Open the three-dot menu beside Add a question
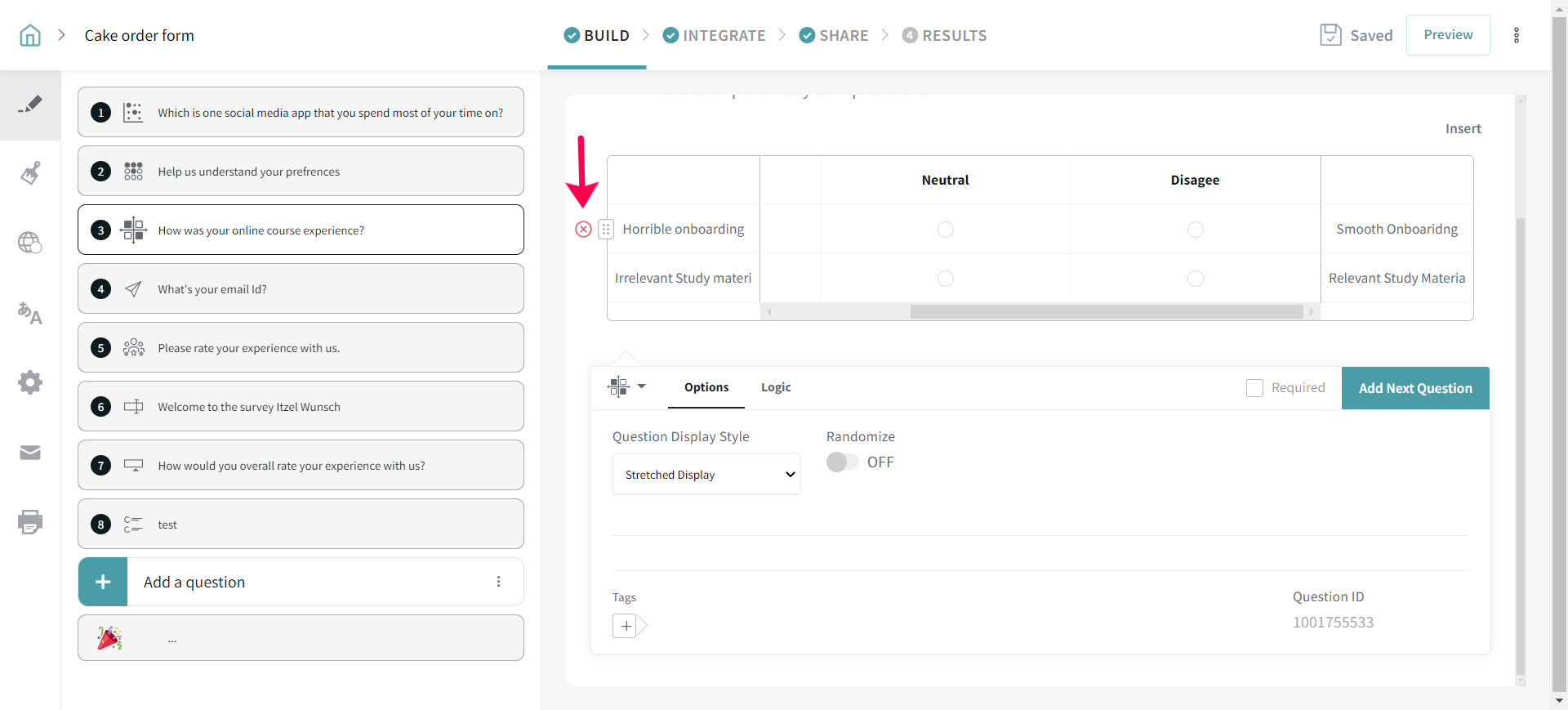This screenshot has width=1568, height=710. (x=498, y=582)
